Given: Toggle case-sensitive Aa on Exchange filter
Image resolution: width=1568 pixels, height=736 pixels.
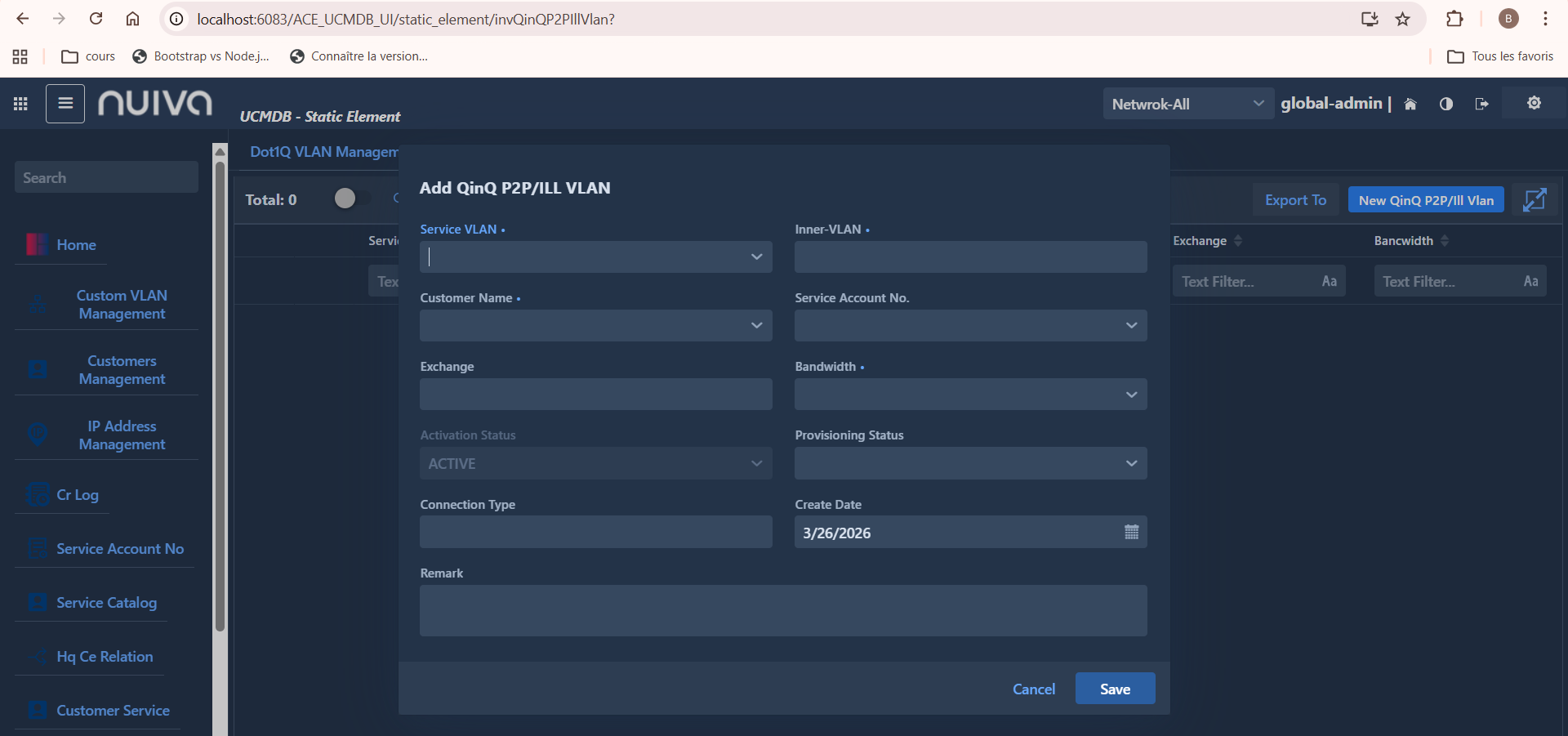Looking at the screenshot, I should point(1330,281).
